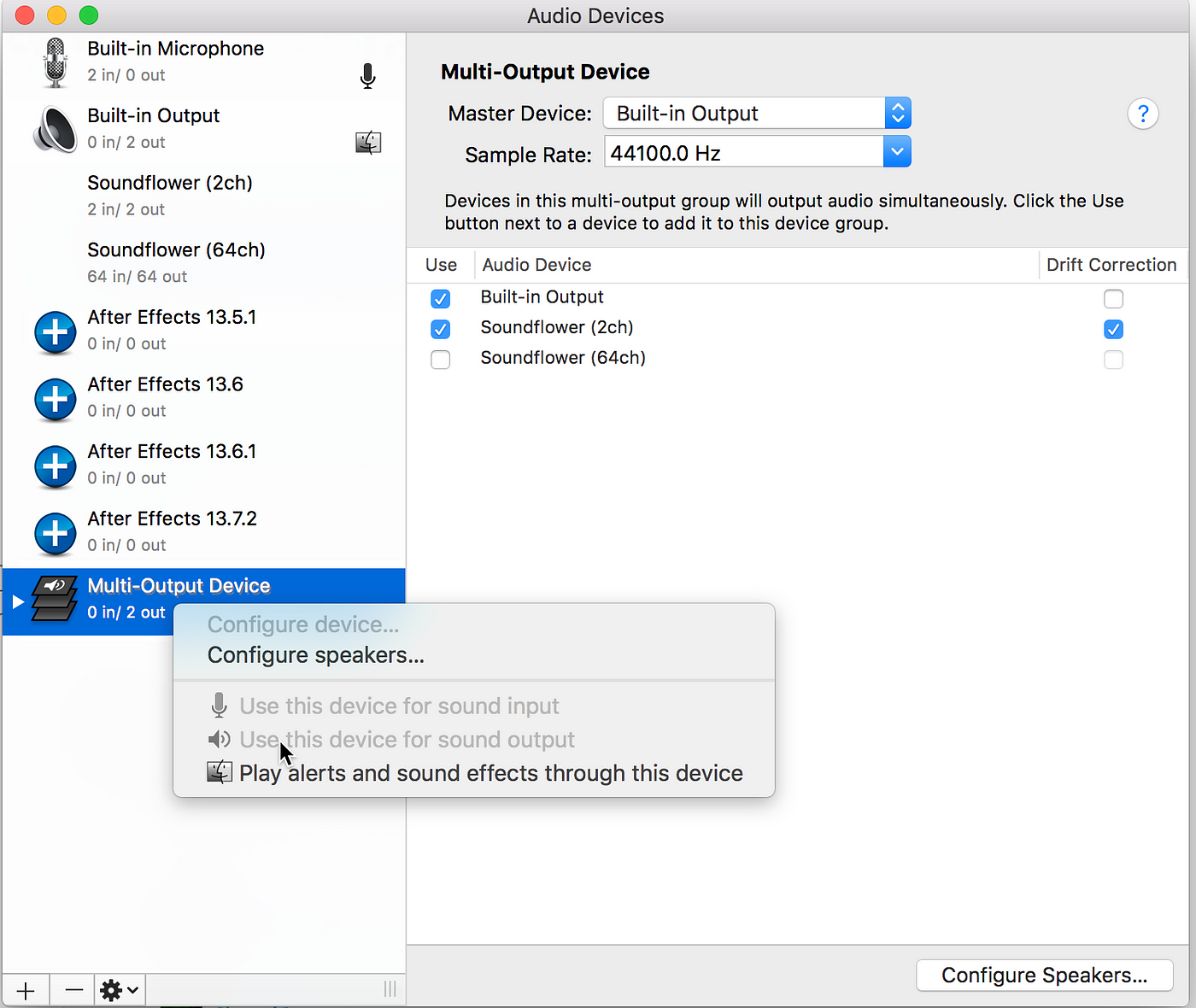Click the Finder icon in the context menu
The width and height of the screenshot is (1196, 1008).
coord(220,772)
